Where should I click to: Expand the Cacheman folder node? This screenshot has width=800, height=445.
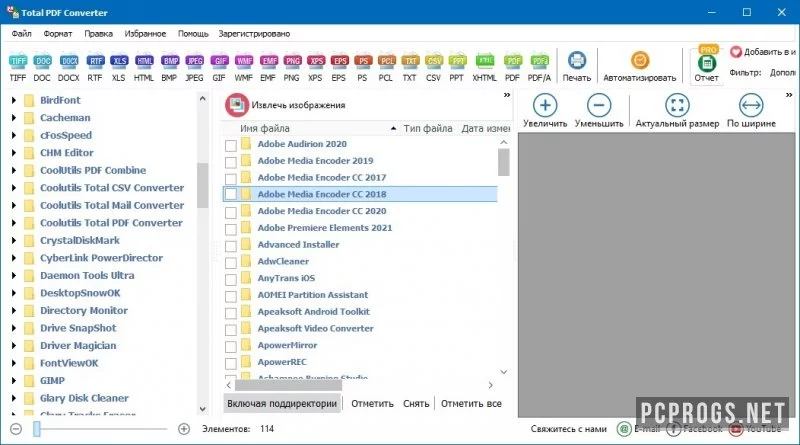pyautogui.click(x=14, y=118)
